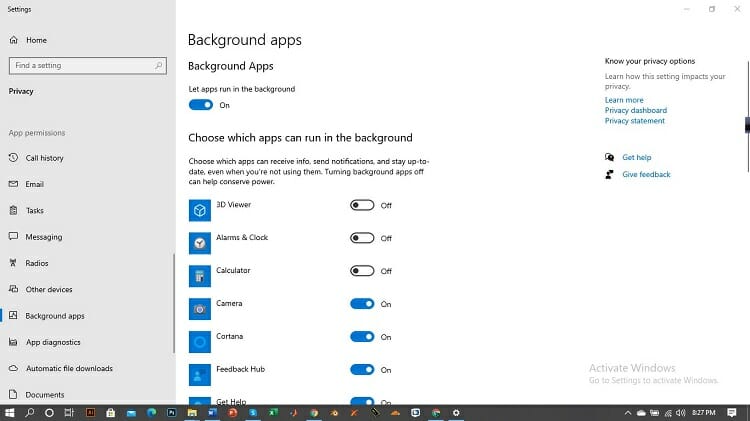Open Automatic file downloads page
The height and width of the screenshot is (421, 750).
[69, 368]
